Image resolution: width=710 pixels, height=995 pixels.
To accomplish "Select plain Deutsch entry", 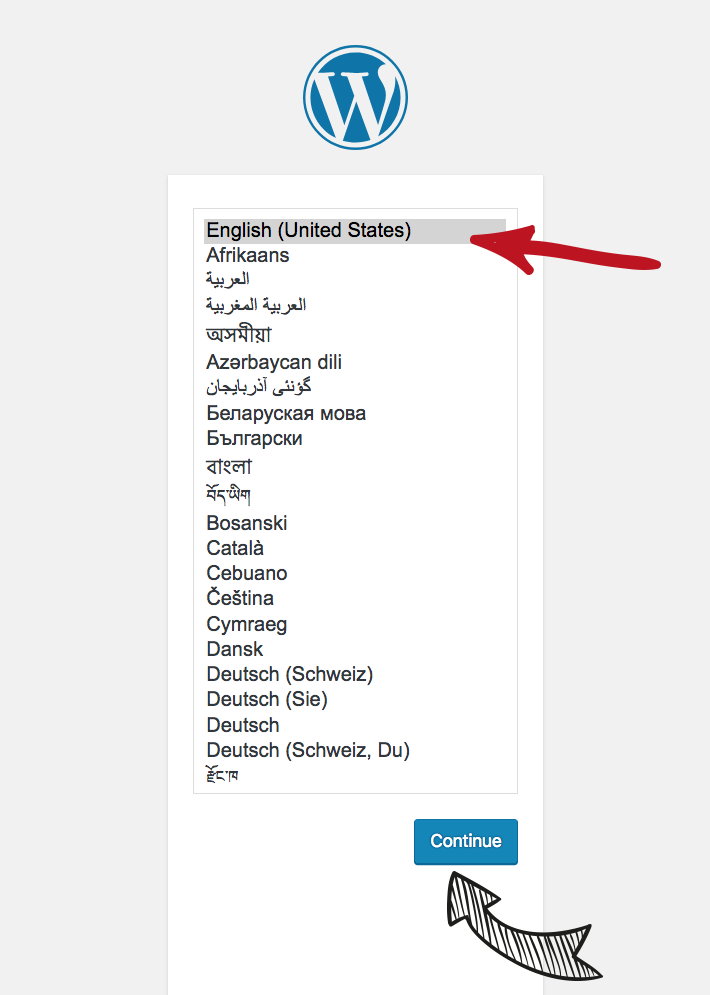I will pyautogui.click(x=243, y=725).
